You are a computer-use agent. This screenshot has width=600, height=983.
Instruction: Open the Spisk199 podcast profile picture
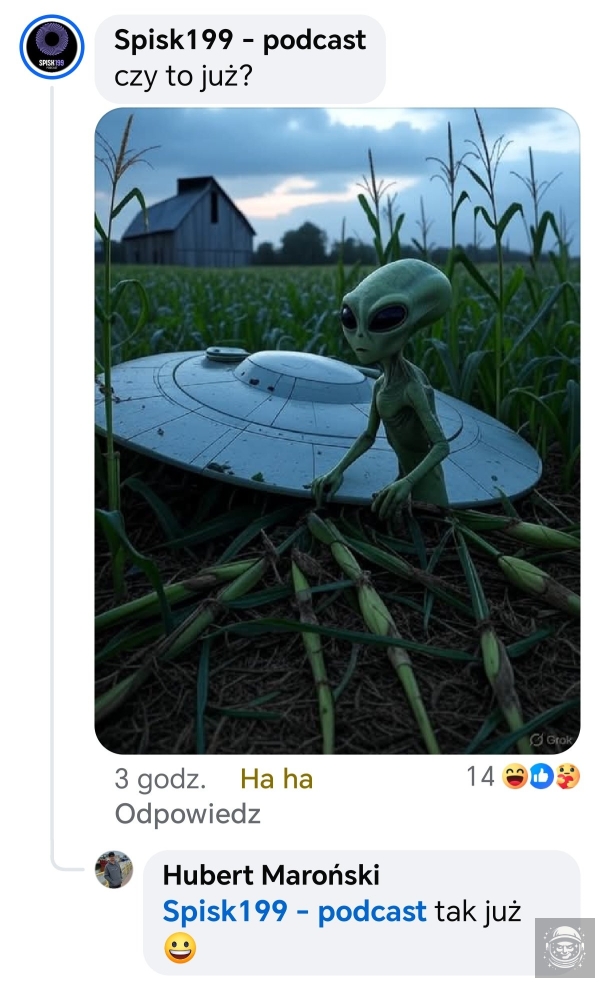click(x=51, y=46)
